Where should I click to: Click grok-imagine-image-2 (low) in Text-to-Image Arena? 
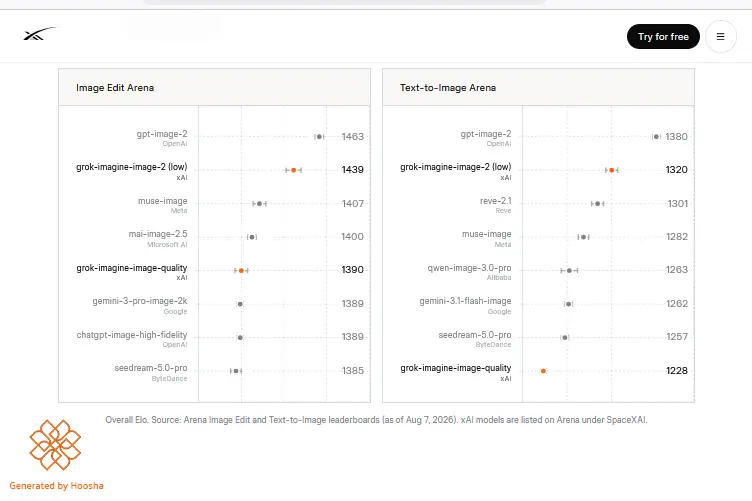(456, 167)
